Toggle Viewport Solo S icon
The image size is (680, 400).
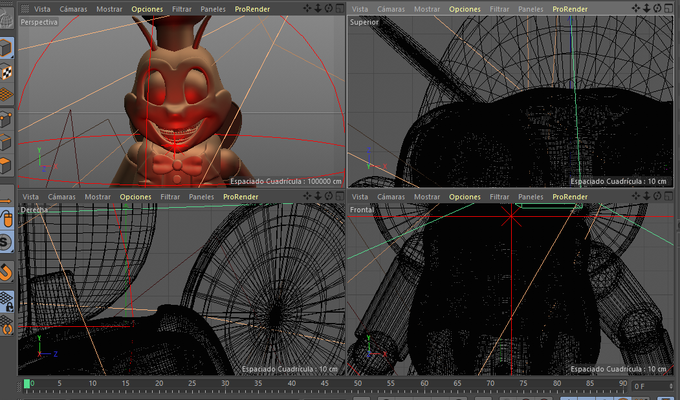pyautogui.click(x=5, y=242)
